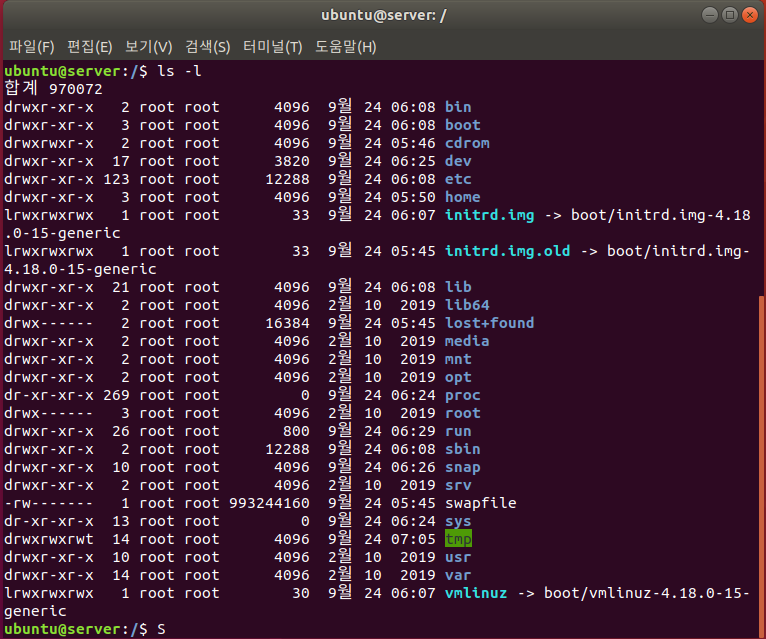Click the 'initrd.img.old' symlink name
Viewport: 766px width, 639px height.
(508, 251)
